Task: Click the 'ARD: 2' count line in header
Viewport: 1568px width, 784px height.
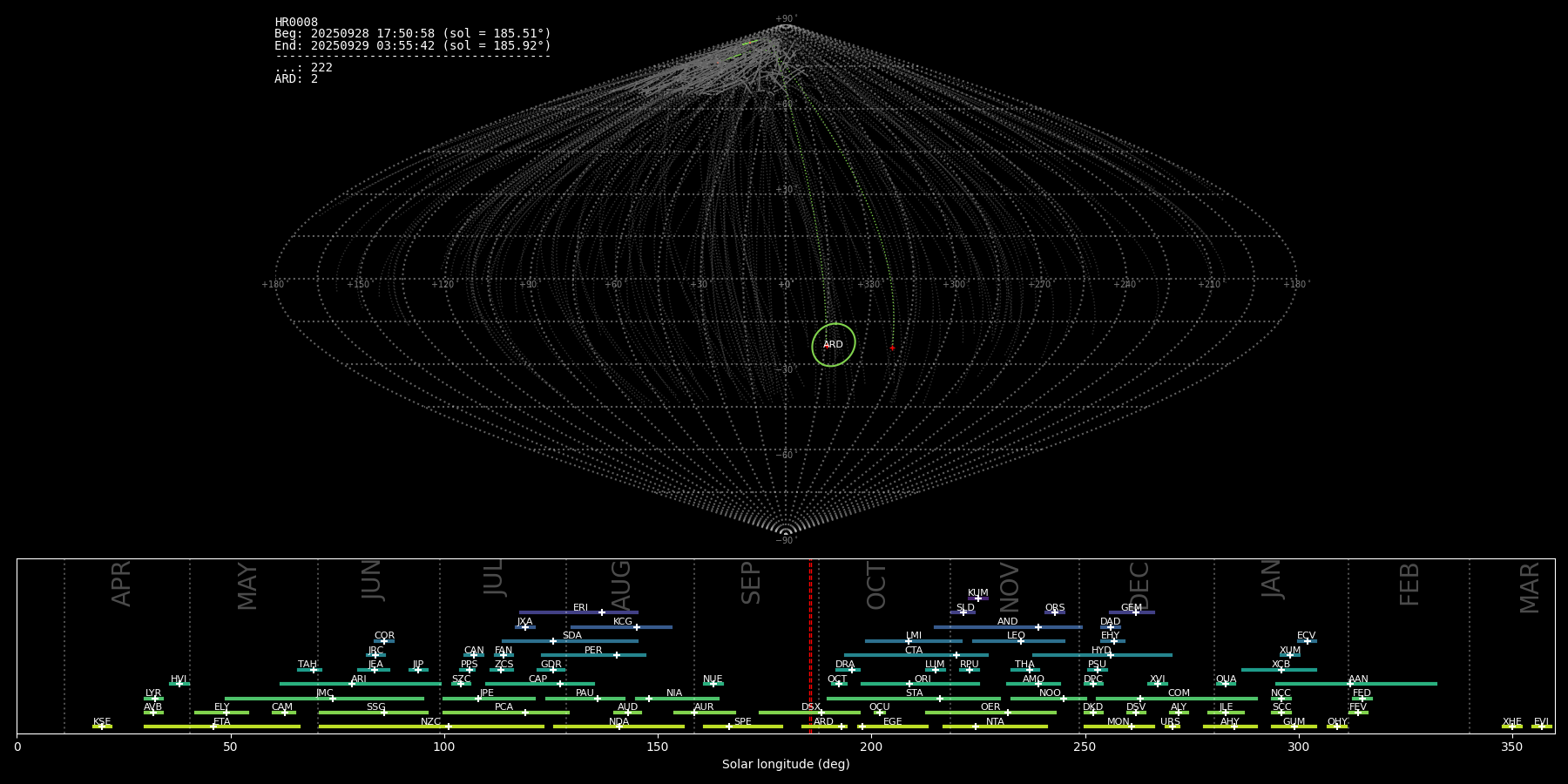Action: [296, 79]
